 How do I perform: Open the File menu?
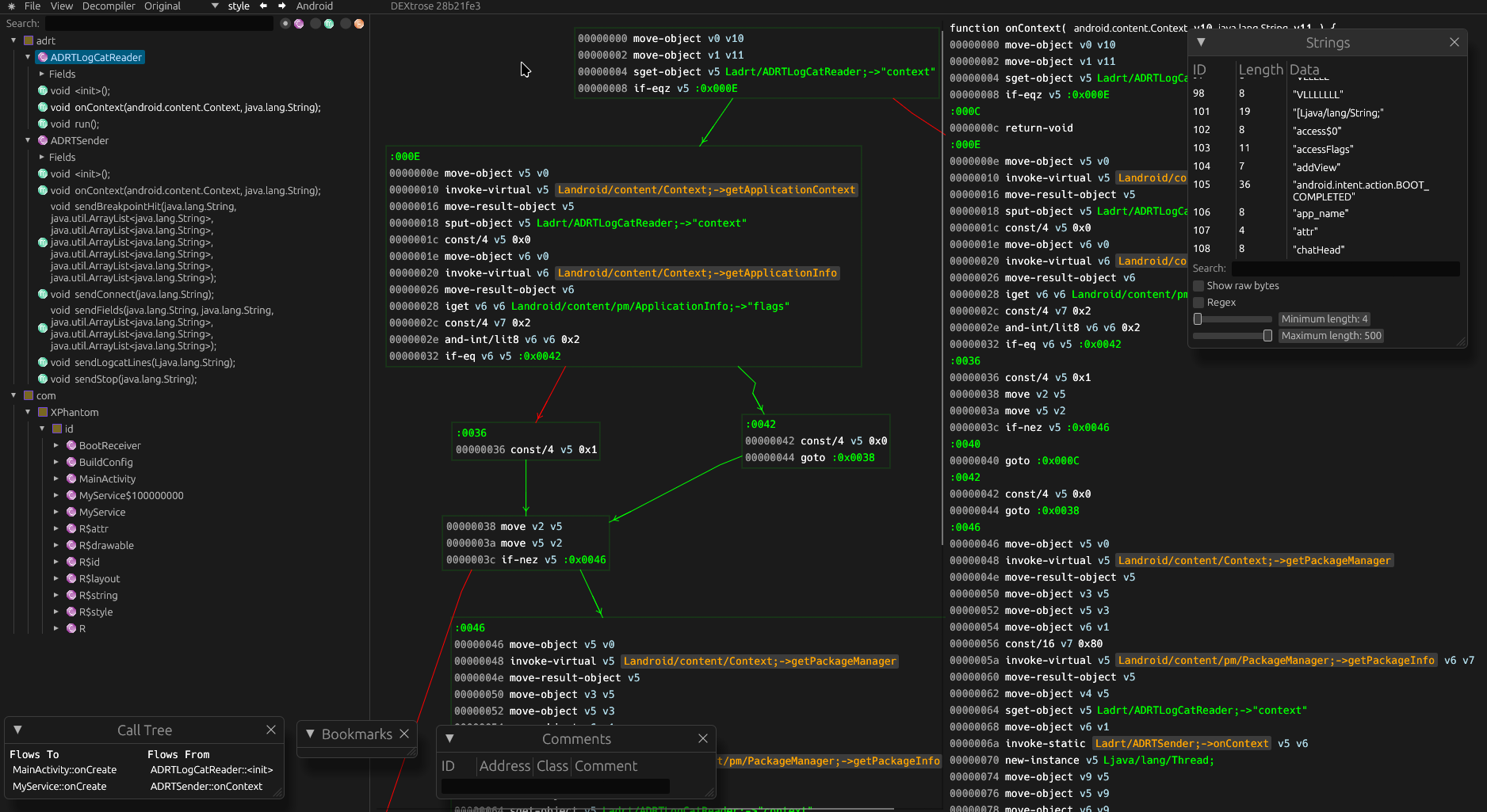coord(32,6)
